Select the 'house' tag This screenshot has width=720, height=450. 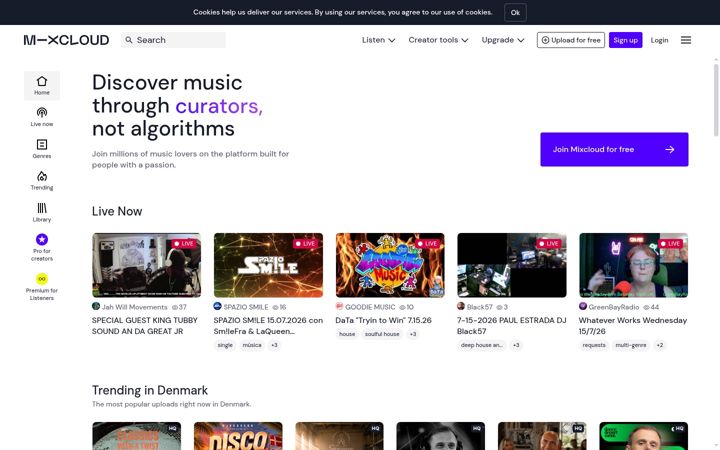click(x=347, y=334)
